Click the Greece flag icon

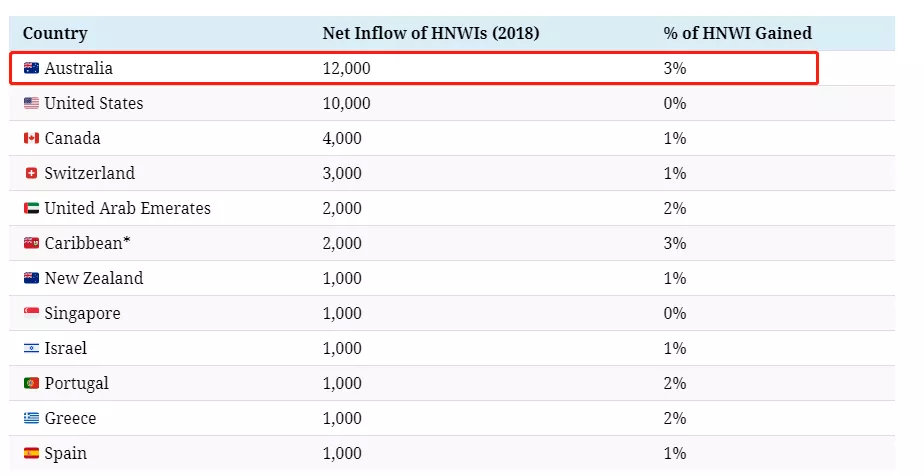click(x=31, y=418)
